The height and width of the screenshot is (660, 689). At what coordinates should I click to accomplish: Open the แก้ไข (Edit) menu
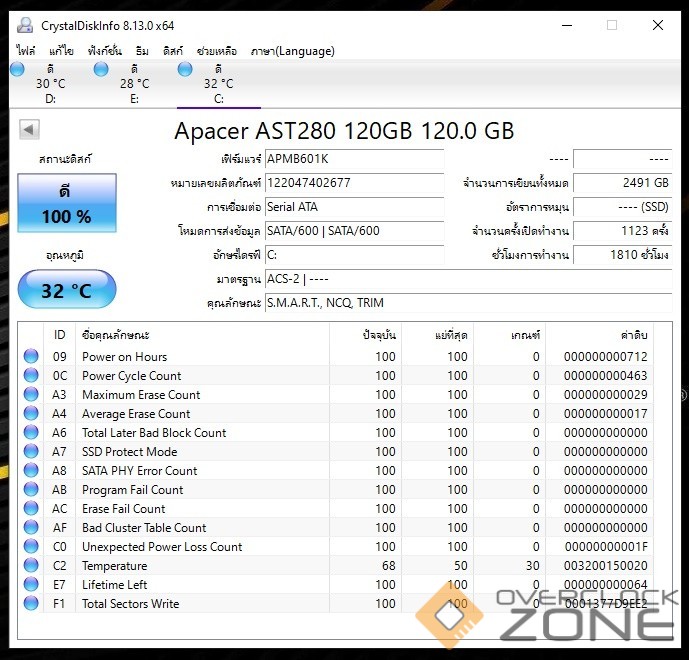[61, 50]
